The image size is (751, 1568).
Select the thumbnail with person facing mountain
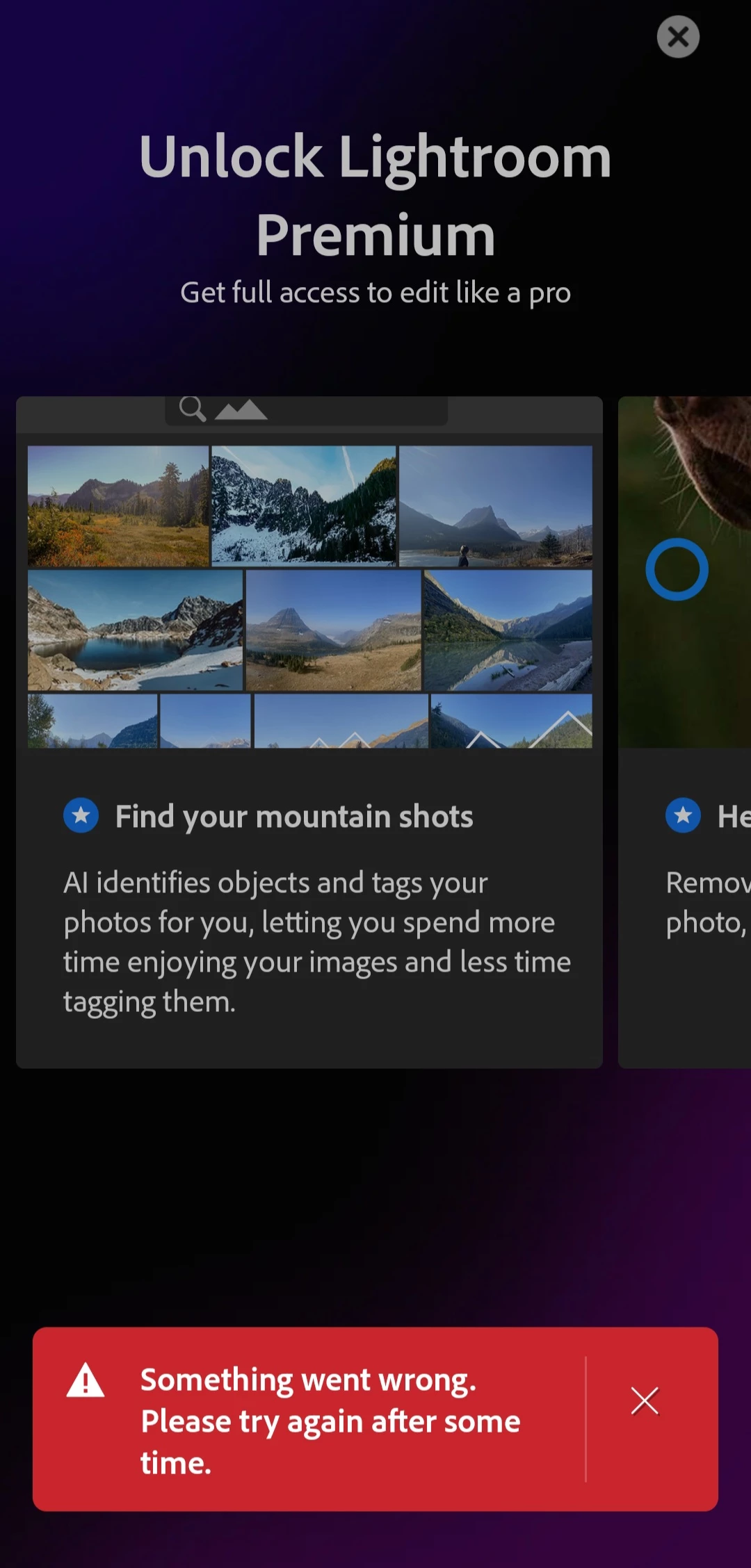pyautogui.click(x=496, y=506)
